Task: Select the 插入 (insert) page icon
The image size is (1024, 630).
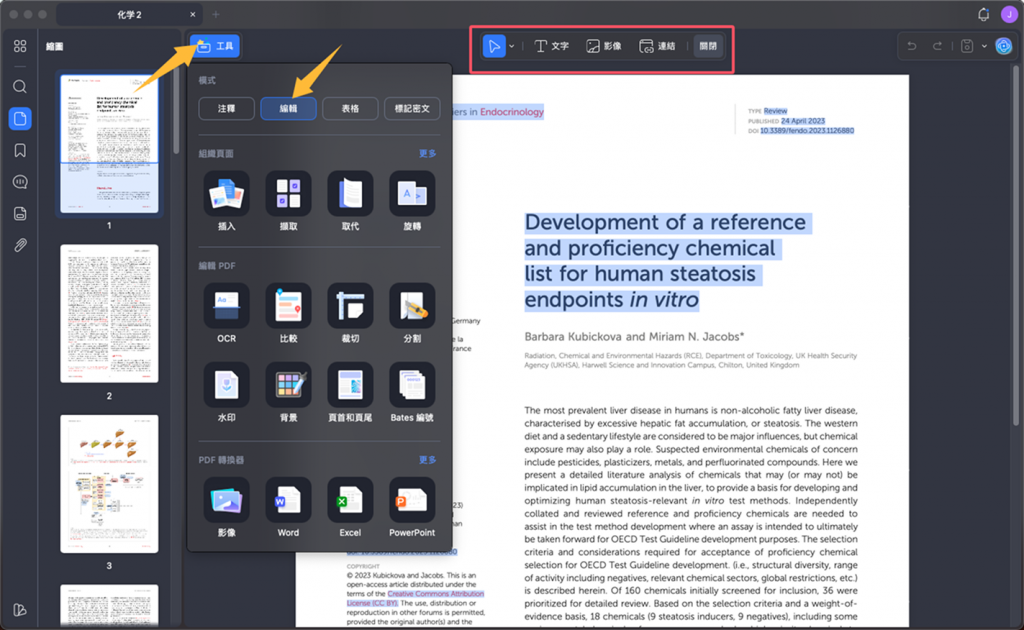Action: click(227, 193)
